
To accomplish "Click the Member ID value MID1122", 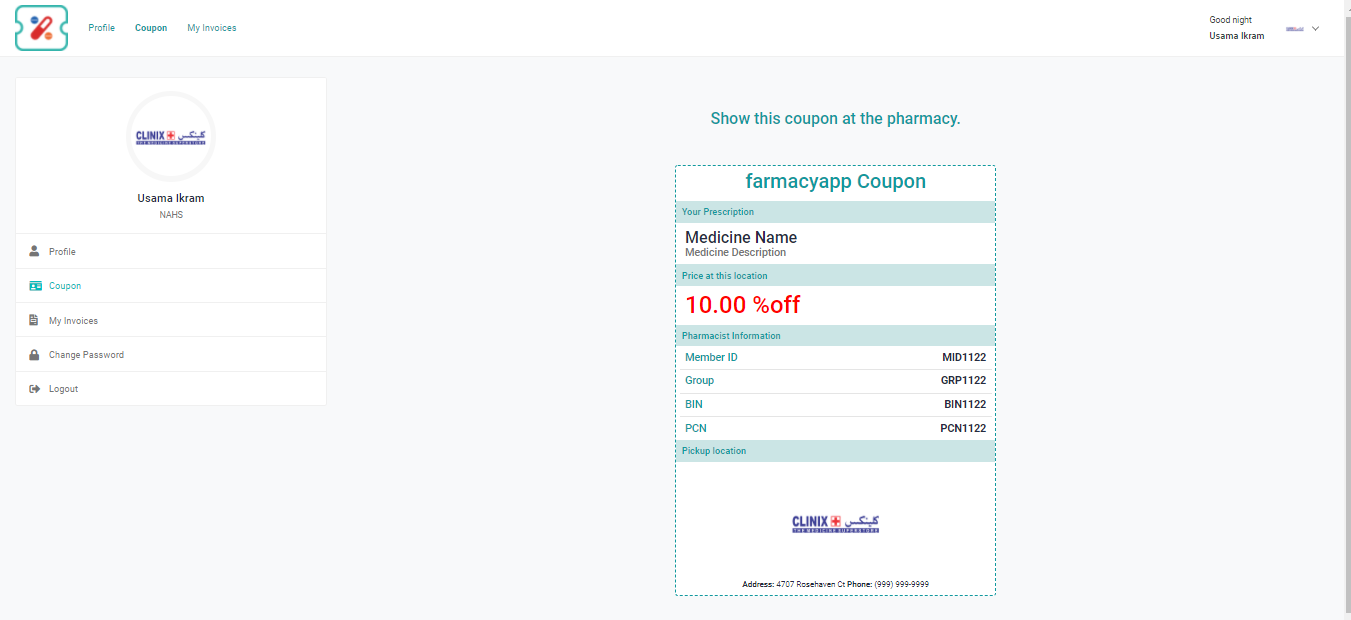I will click(x=963, y=357).
